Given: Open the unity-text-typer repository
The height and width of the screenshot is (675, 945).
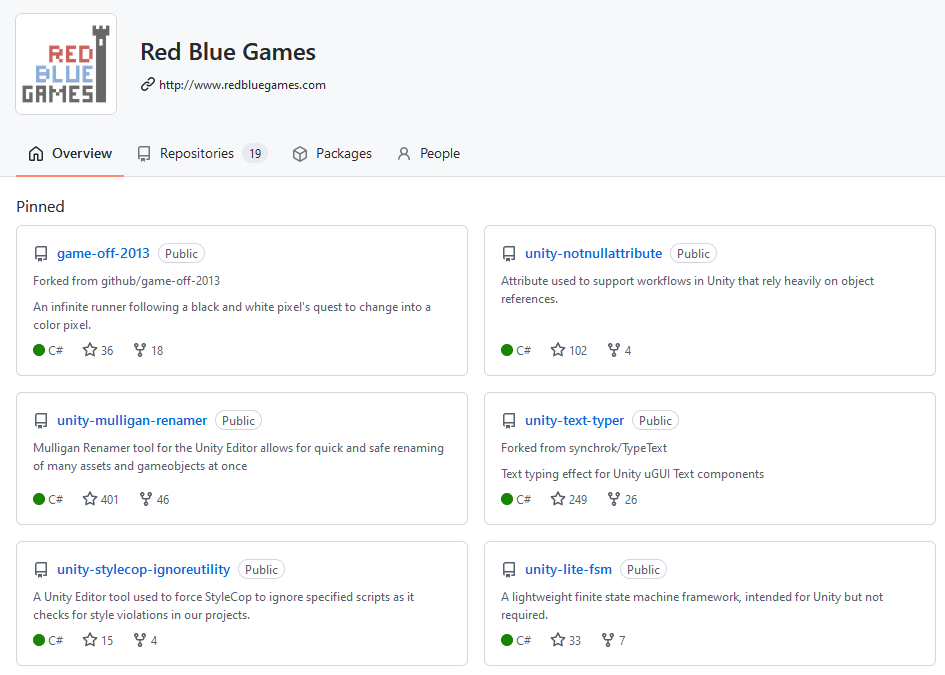Looking at the screenshot, I should [574, 420].
